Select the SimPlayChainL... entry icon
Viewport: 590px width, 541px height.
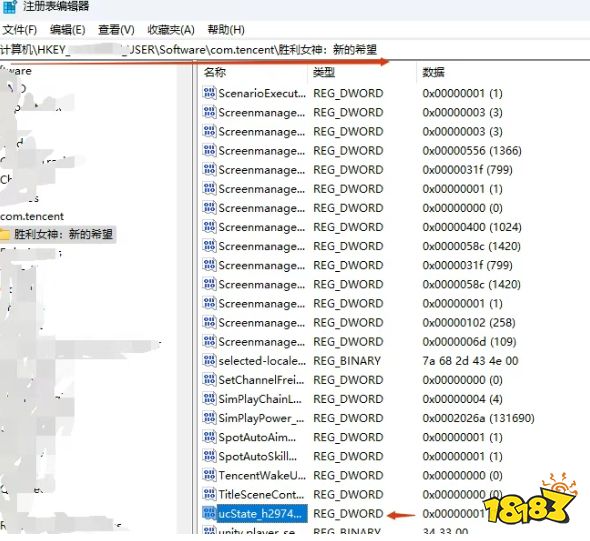[209, 398]
